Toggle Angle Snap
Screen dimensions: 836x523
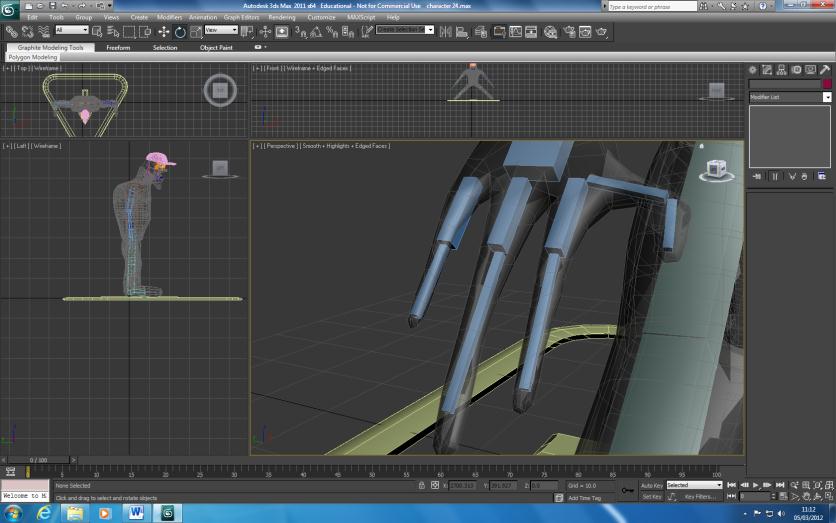[316, 32]
